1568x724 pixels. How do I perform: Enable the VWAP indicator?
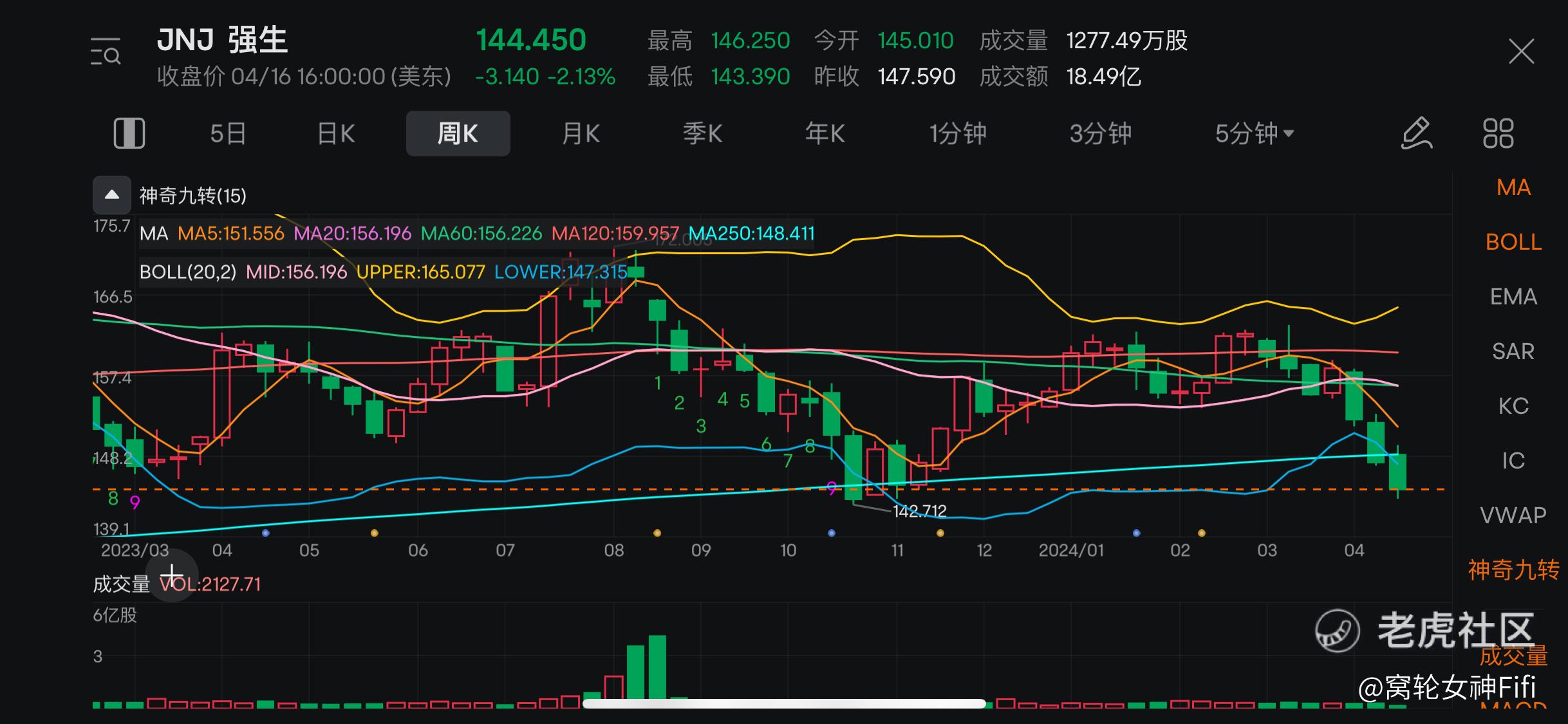(1513, 515)
